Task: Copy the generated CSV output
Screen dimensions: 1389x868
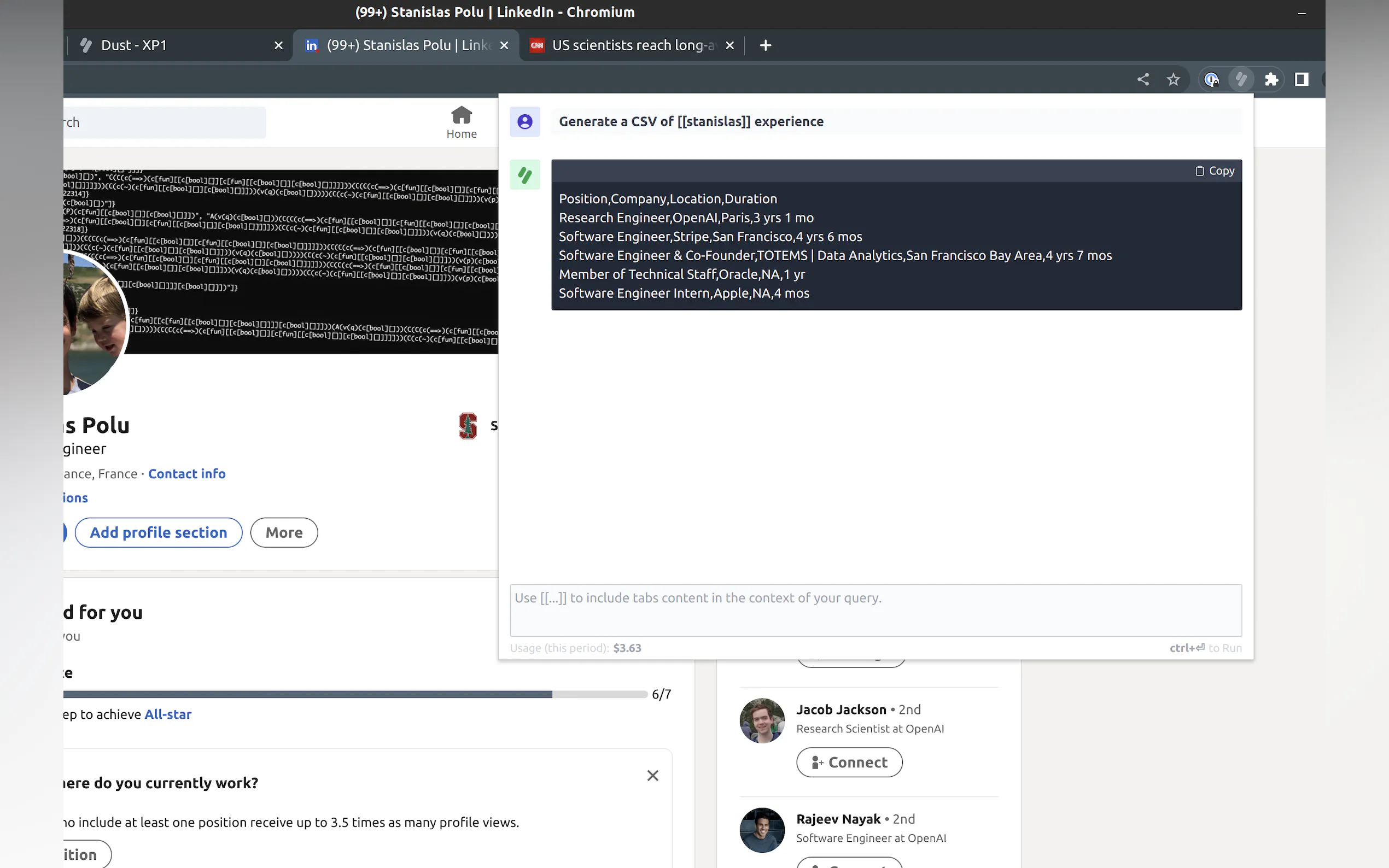Action: (x=1215, y=171)
